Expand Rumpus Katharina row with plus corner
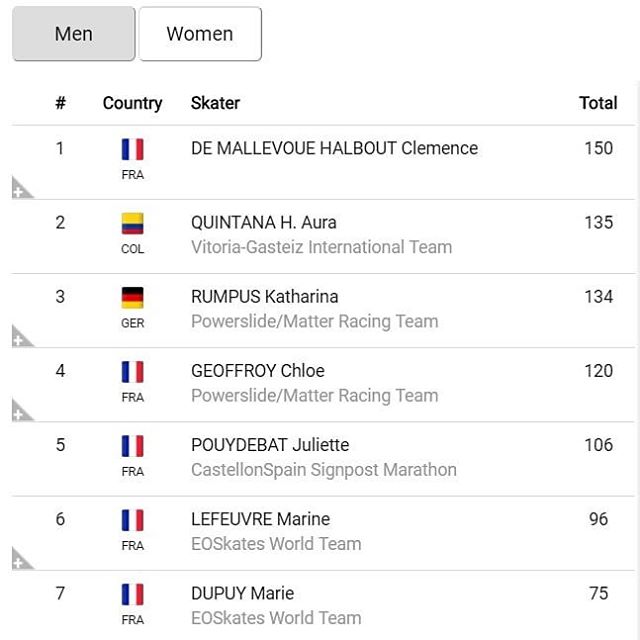 pyautogui.click(x=20, y=338)
